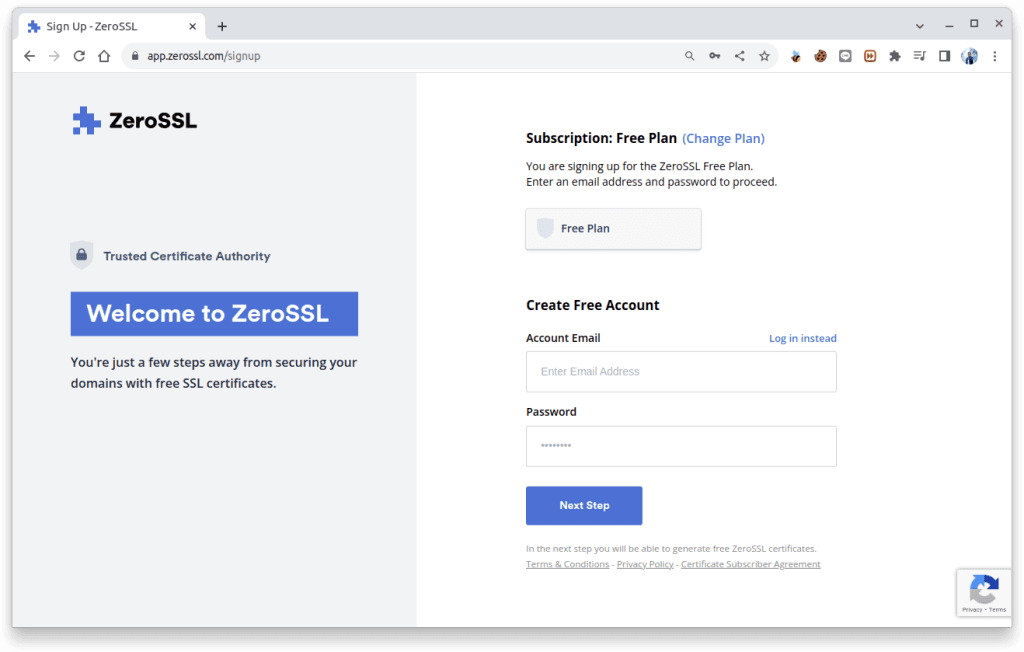Click the search magnifier icon in the toolbar

click(689, 56)
